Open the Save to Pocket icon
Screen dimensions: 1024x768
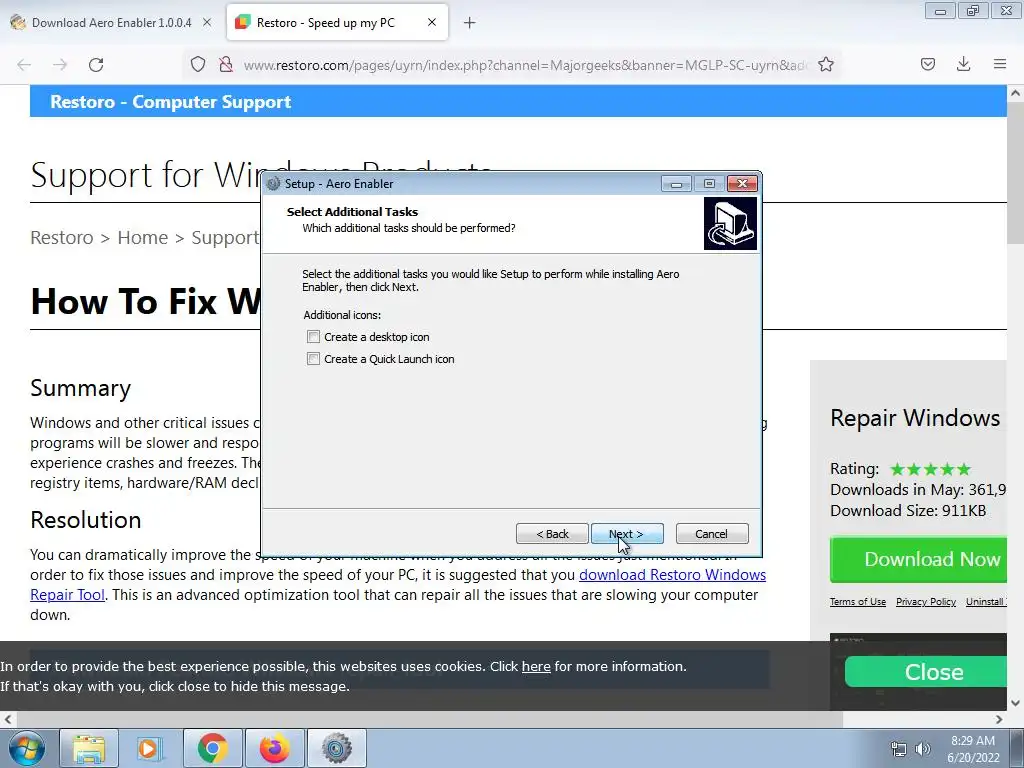tap(928, 64)
